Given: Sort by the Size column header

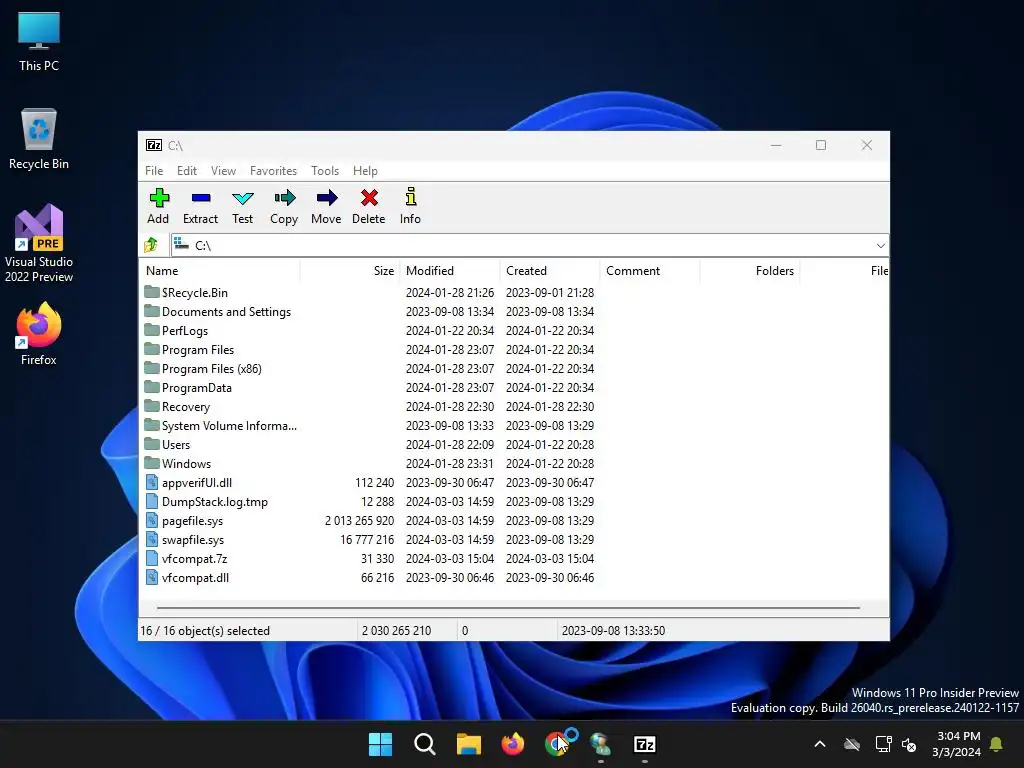Looking at the screenshot, I should [350, 270].
